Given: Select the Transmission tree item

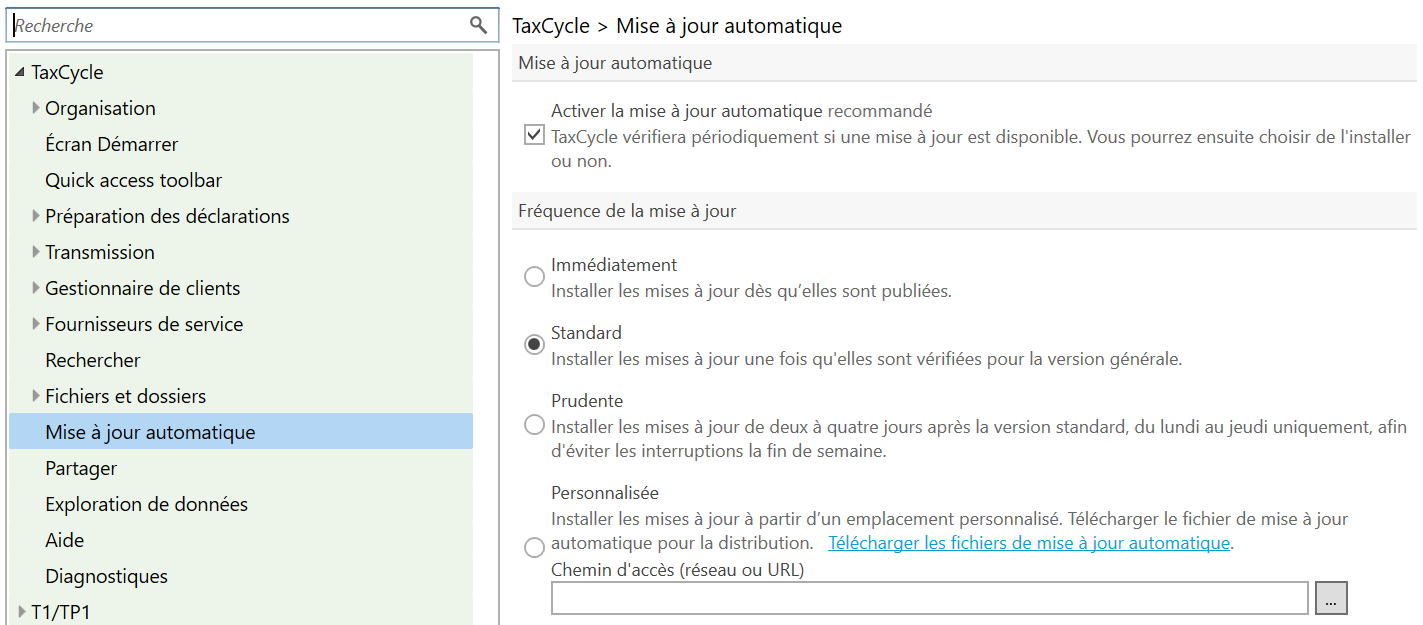Looking at the screenshot, I should [x=100, y=252].
